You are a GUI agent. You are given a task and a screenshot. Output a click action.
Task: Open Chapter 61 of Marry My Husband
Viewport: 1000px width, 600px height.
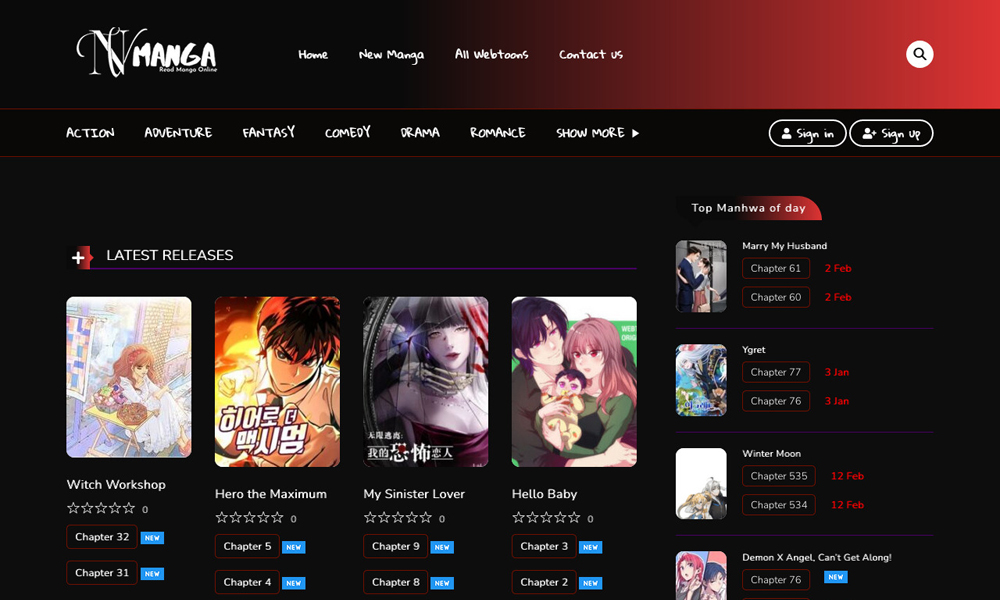coord(775,268)
